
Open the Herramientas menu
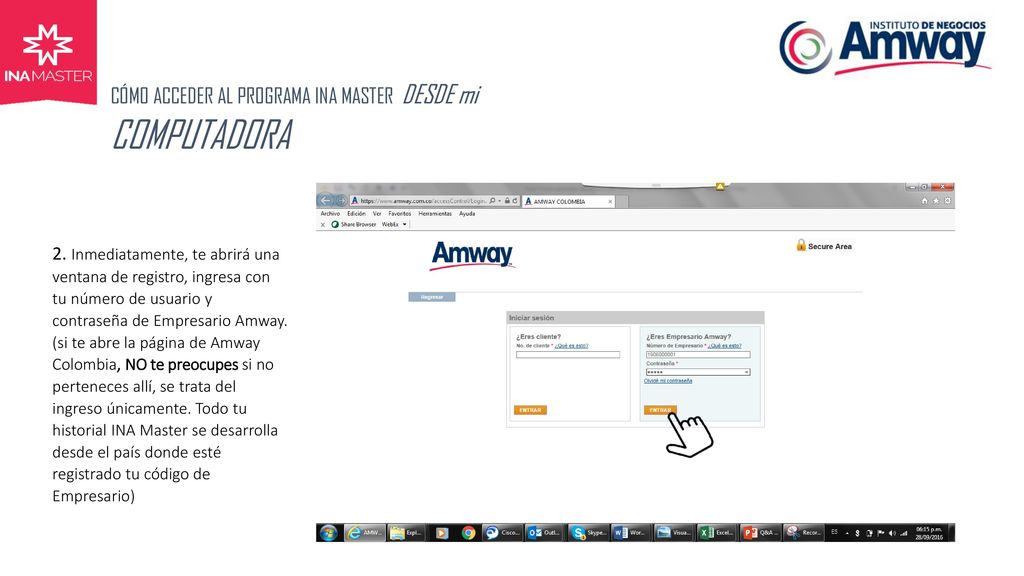click(435, 214)
